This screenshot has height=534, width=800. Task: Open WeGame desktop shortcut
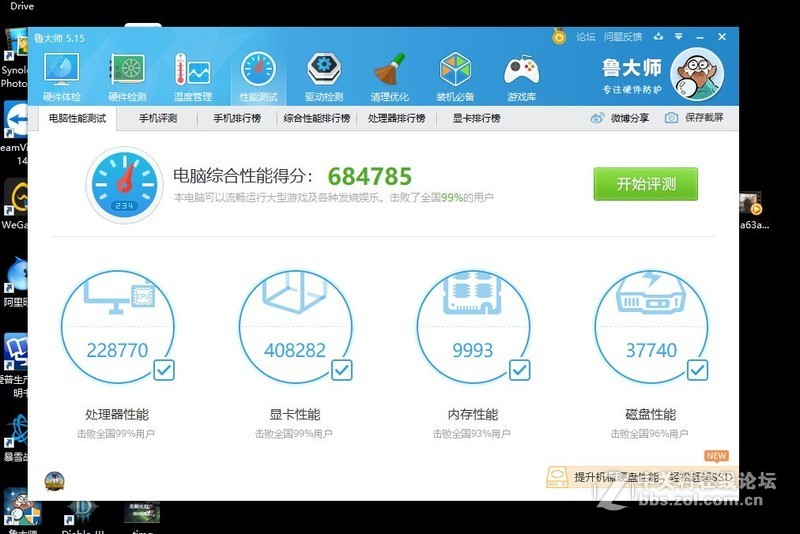point(14,204)
